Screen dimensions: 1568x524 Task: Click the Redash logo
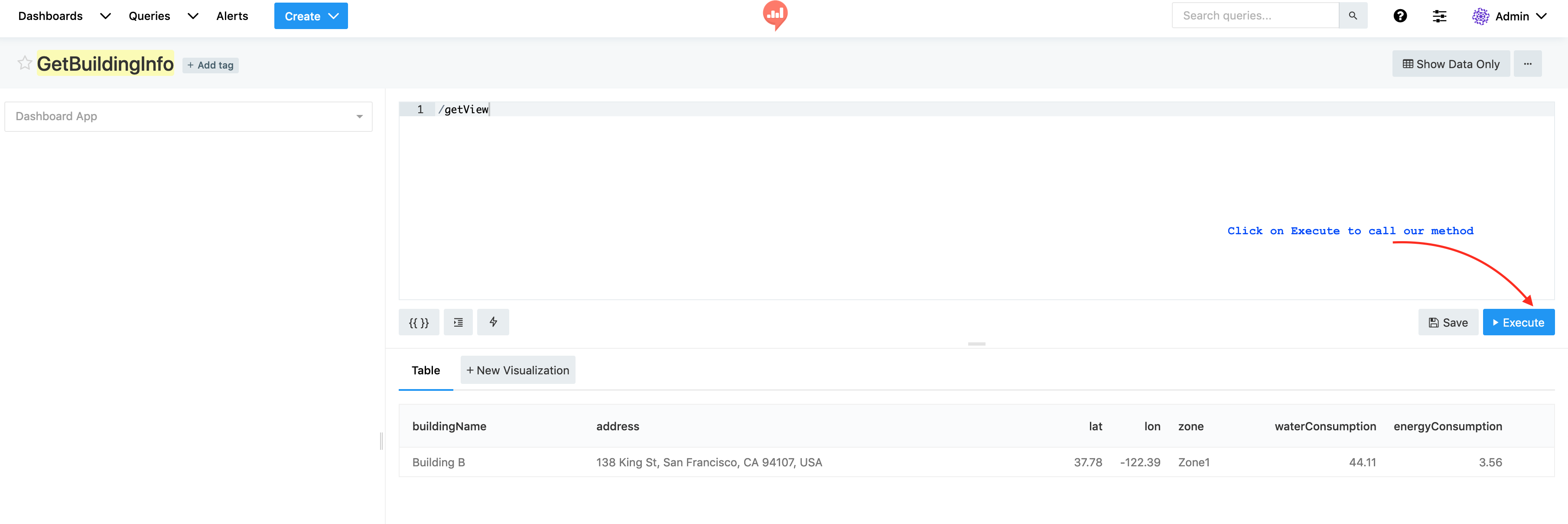tap(775, 15)
